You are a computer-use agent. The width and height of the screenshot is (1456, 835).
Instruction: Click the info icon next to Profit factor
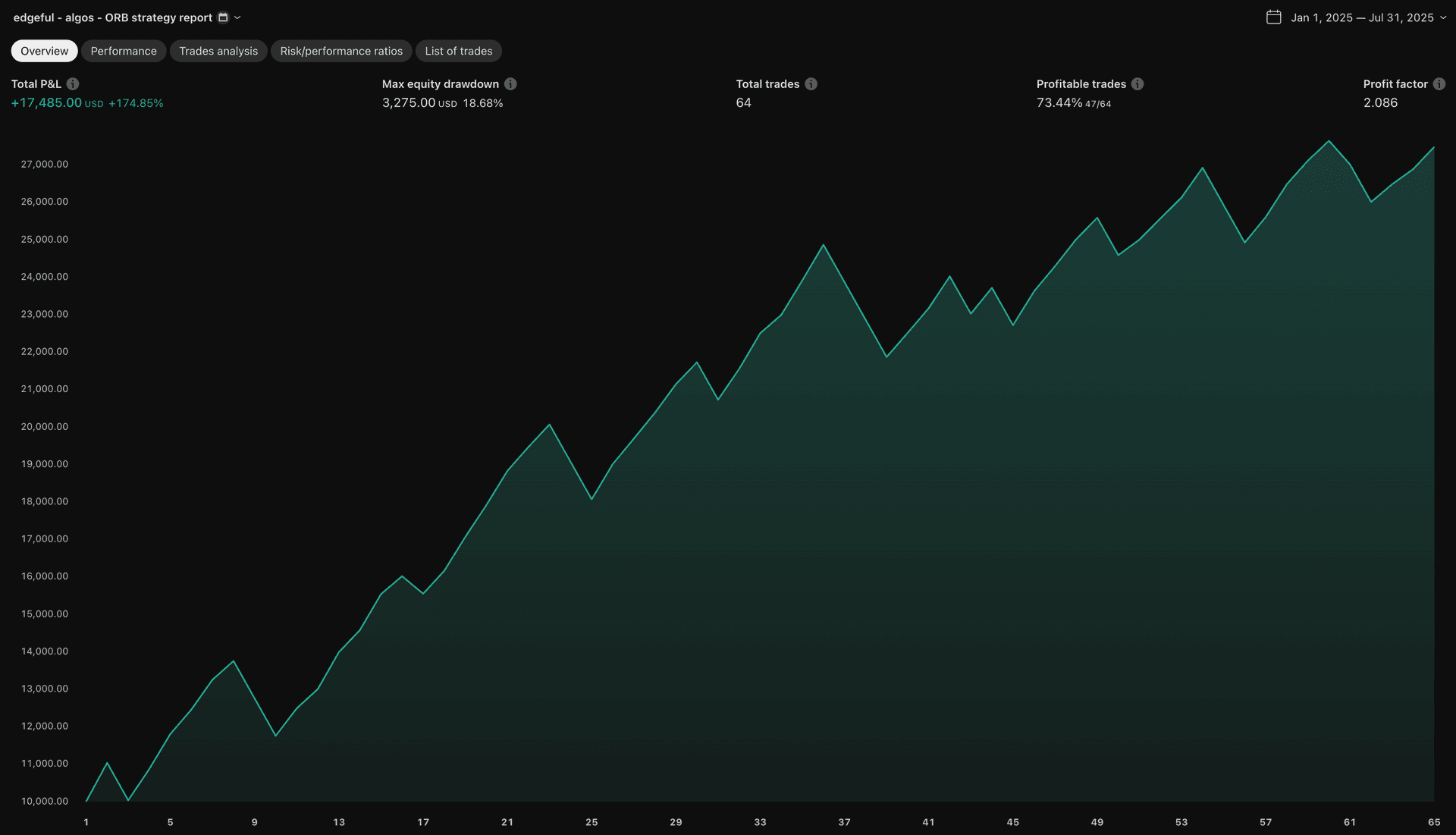[1438, 84]
